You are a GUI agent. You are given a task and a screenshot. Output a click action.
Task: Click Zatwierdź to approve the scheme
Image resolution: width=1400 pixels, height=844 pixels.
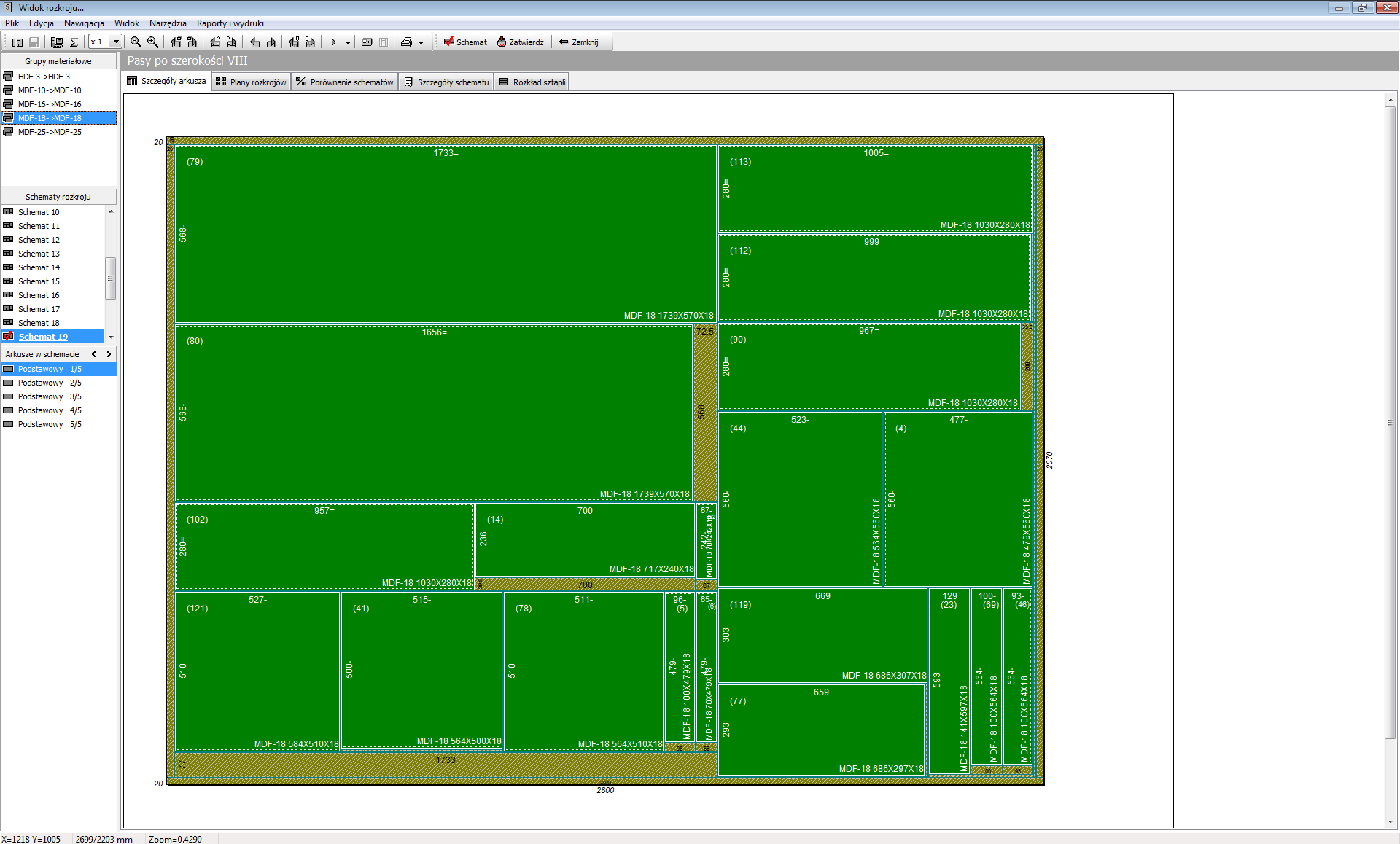point(520,42)
